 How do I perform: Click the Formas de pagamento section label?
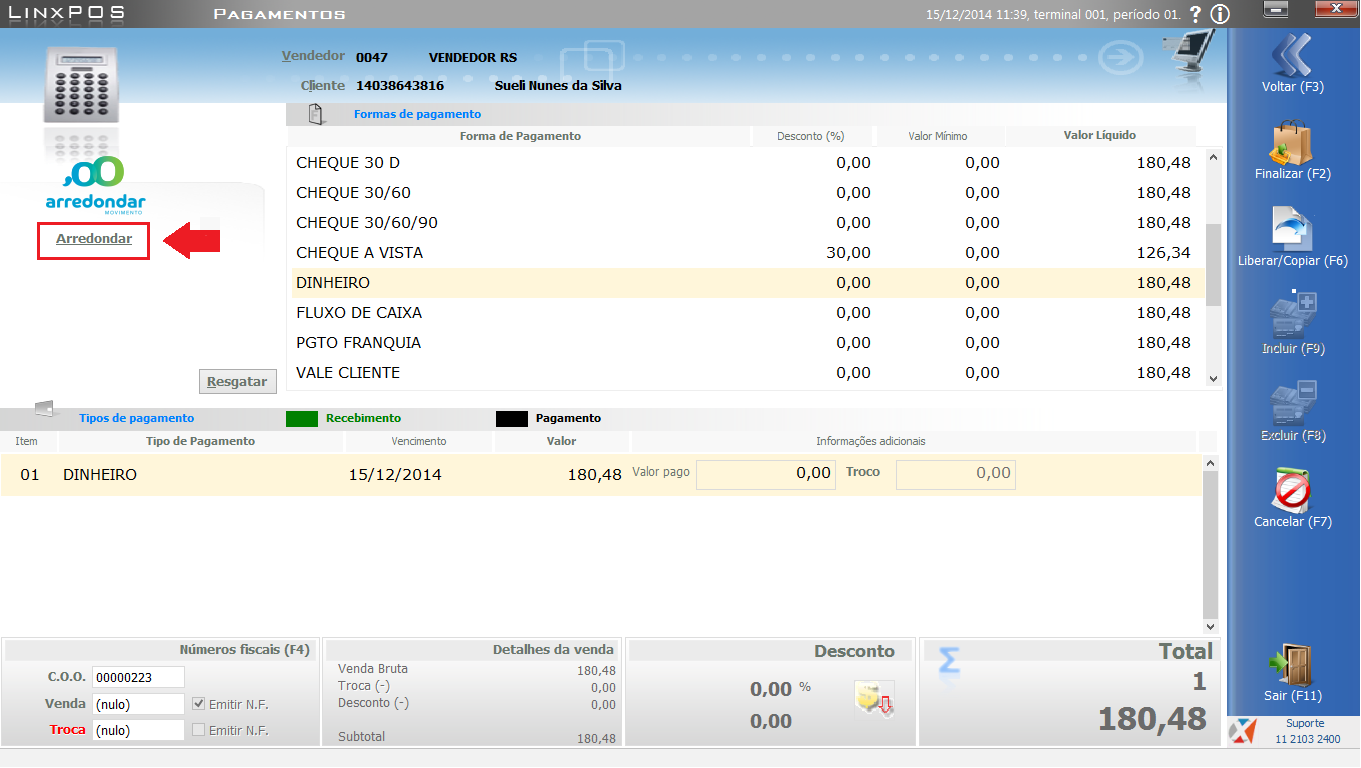[417, 114]
